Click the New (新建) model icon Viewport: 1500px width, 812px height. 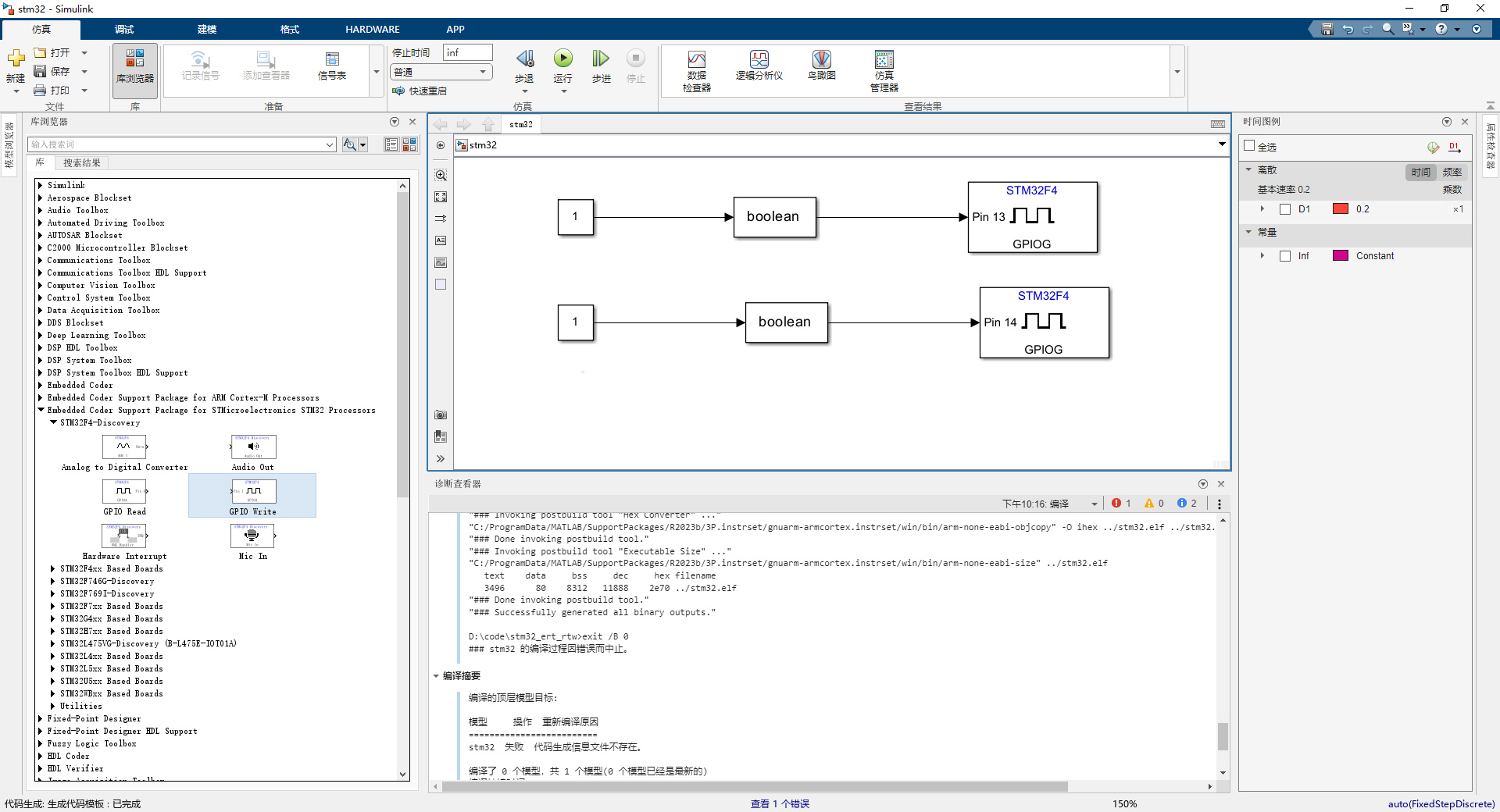click(16, 59)
